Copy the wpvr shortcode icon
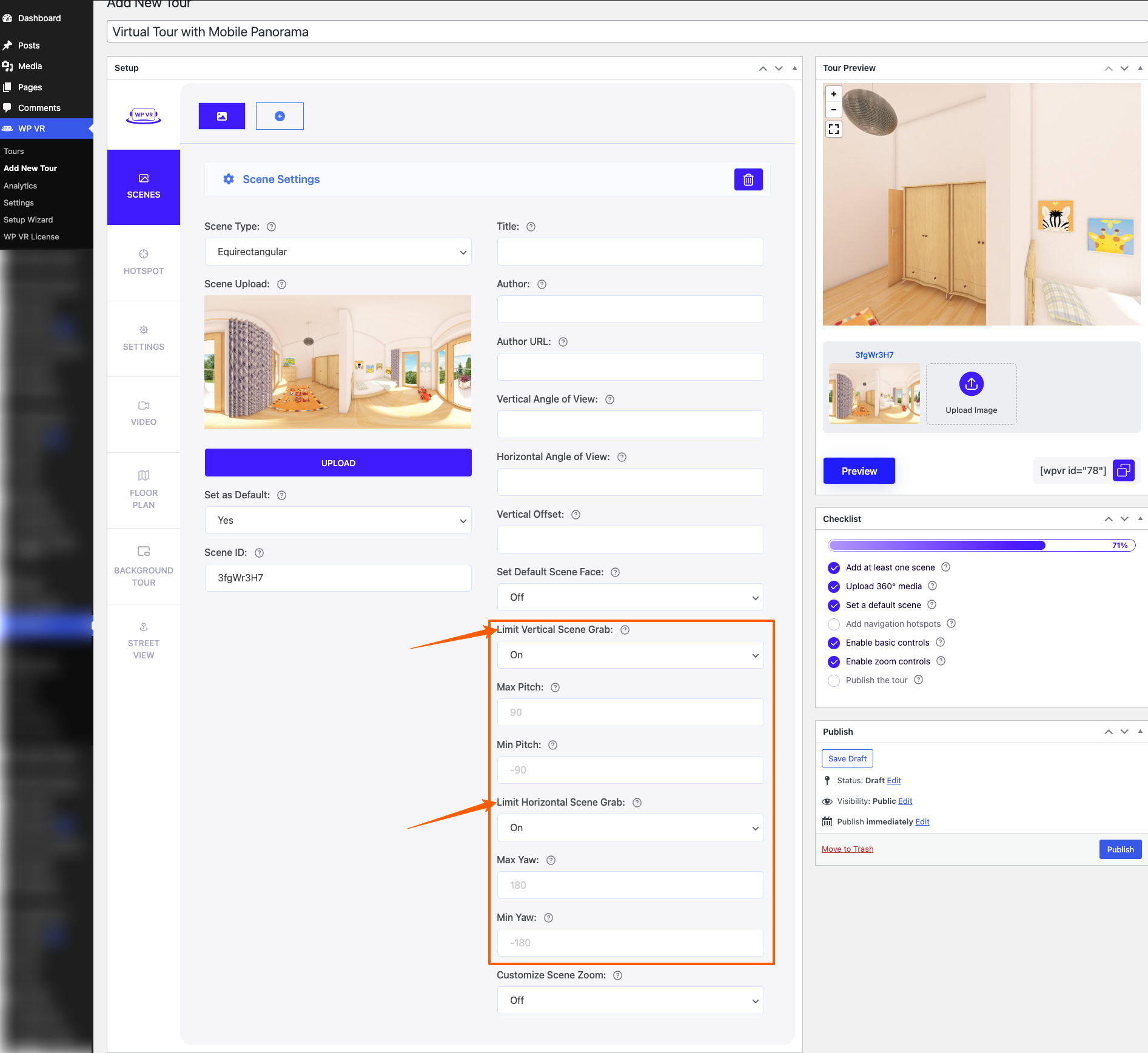Viewport: 1148px width, 1053px height. [x=1123, y=470]
